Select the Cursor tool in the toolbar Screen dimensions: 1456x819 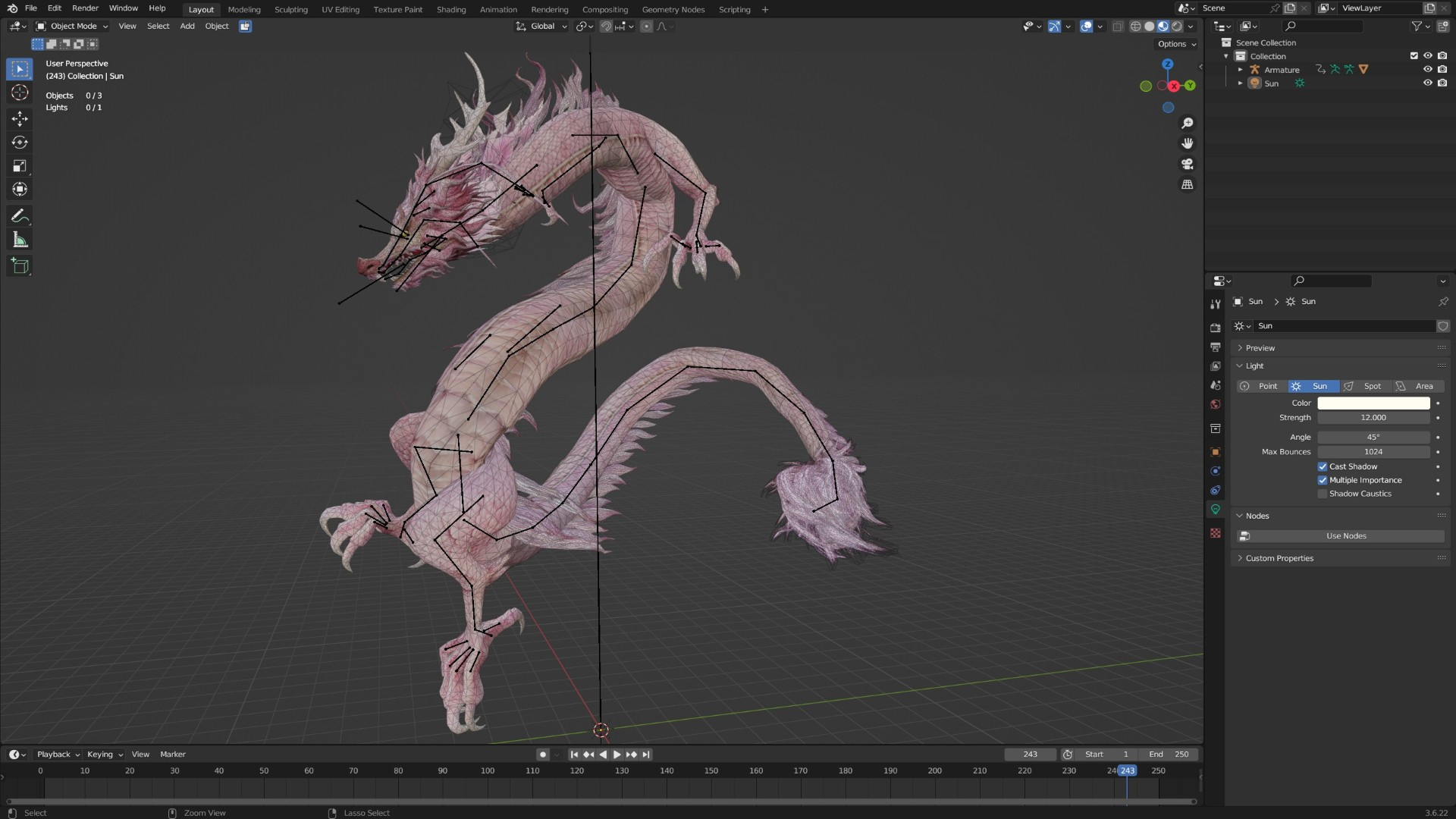pos(20,93)
